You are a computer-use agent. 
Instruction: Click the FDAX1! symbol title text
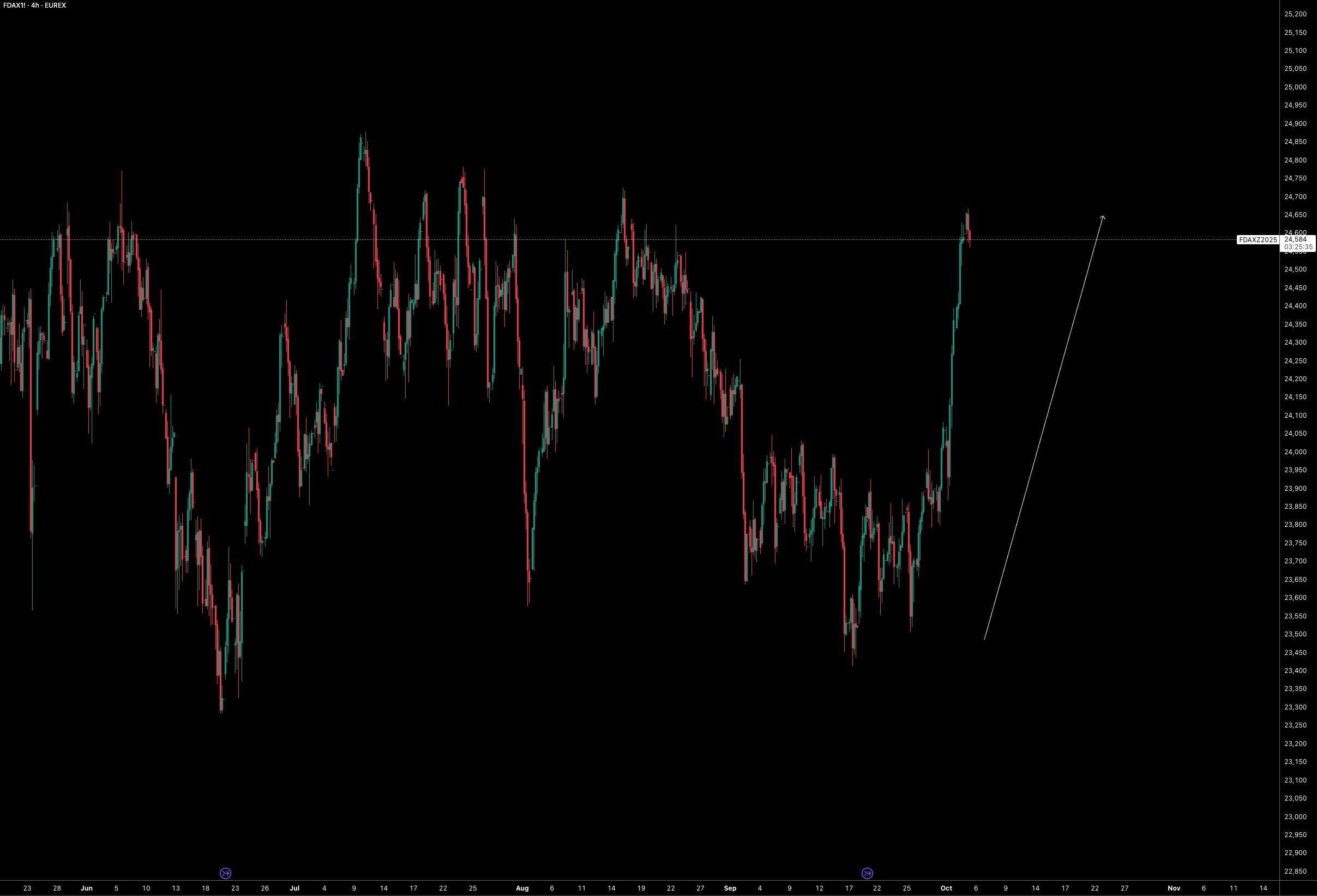(x=15, y=5)
